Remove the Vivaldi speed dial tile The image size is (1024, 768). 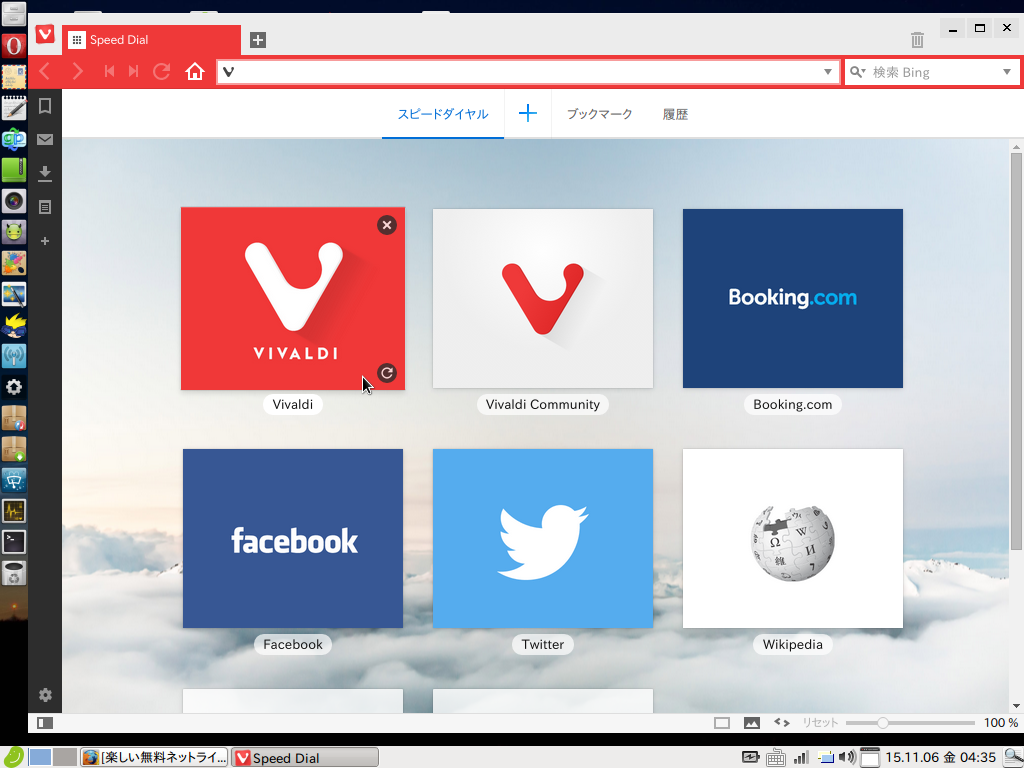click(x=387, y=225)
